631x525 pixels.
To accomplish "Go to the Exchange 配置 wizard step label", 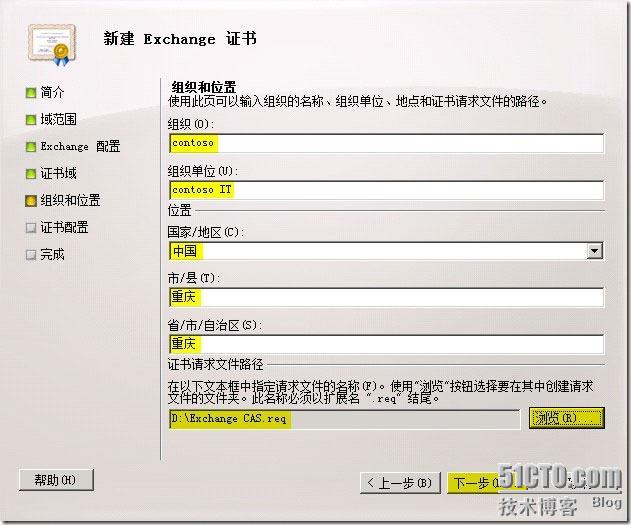I will coord(80,147).
